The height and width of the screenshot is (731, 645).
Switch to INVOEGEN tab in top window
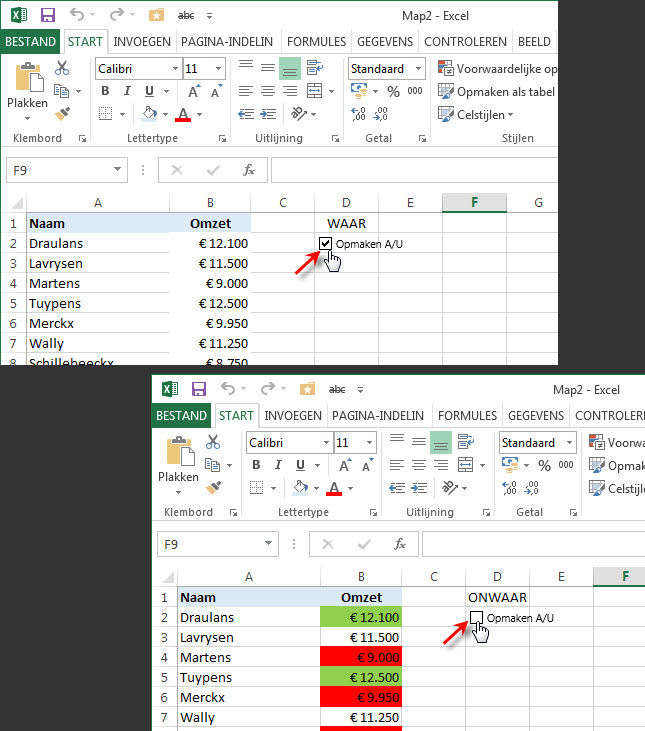[x=142, y=41]
